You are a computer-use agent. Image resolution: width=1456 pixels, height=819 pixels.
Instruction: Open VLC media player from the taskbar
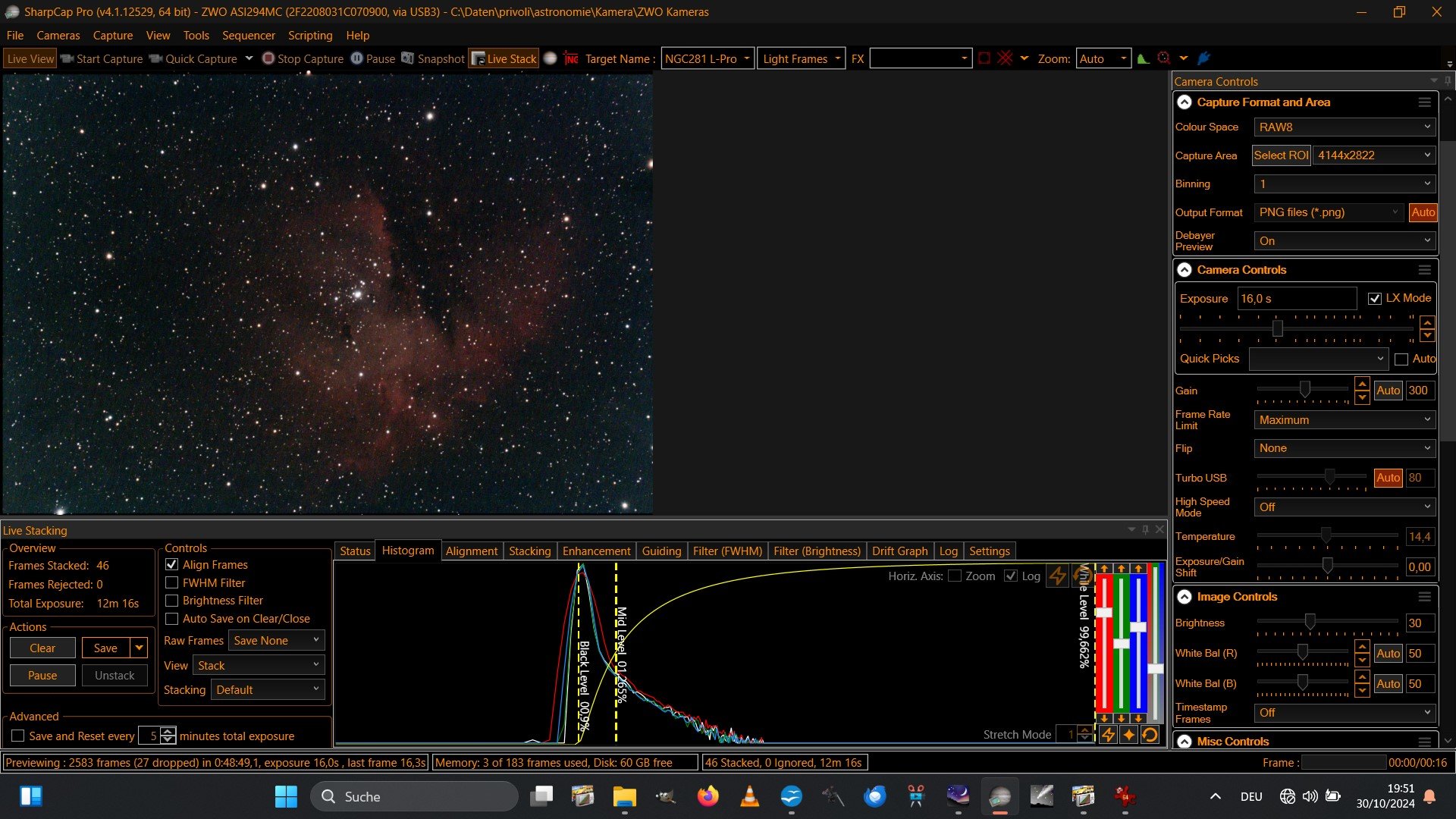tap(749, 796)
